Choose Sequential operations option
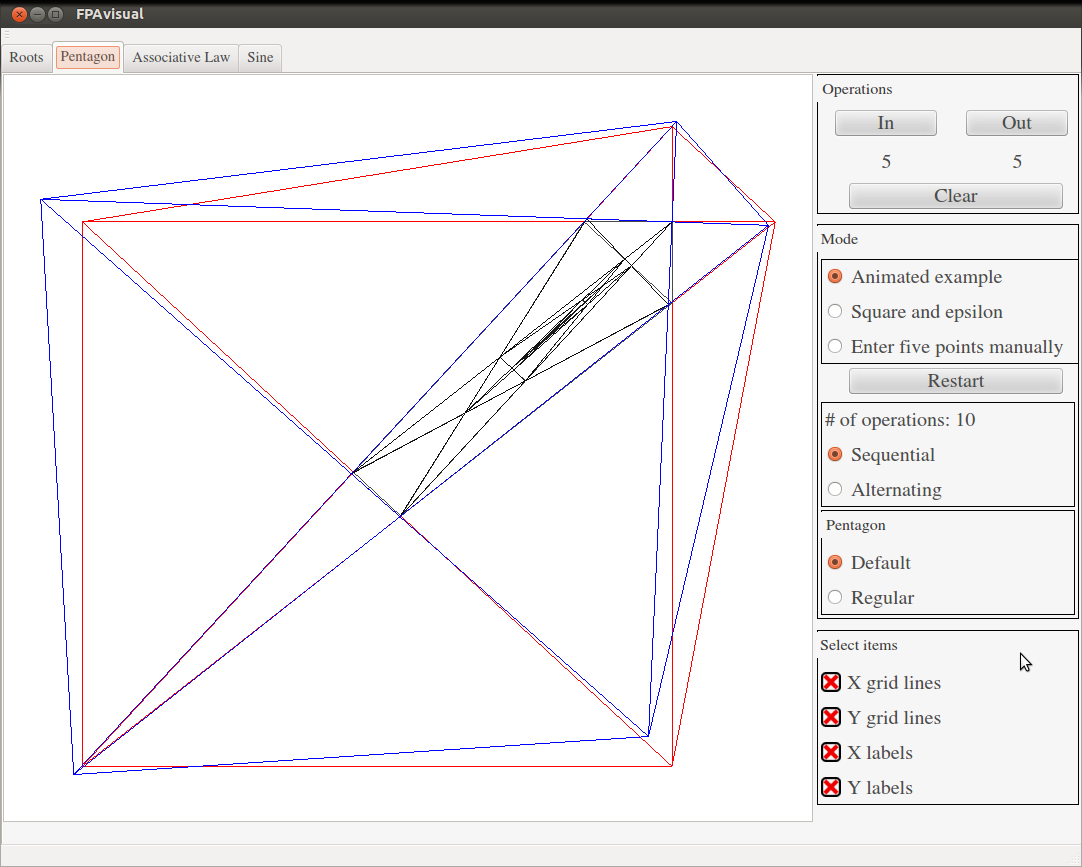 [x=835, y=455]
